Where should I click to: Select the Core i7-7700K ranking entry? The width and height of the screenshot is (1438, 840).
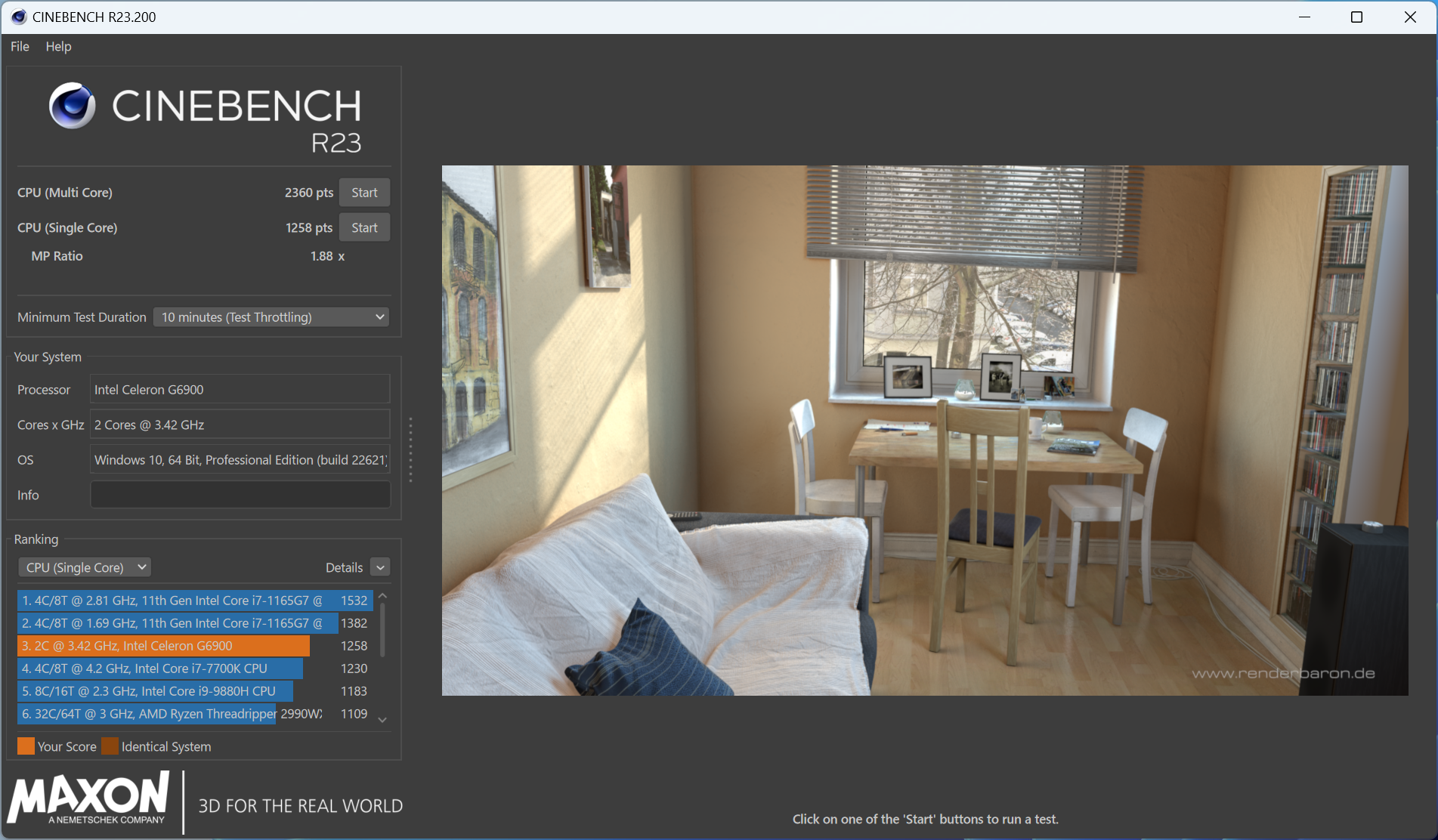click(160, 669)
